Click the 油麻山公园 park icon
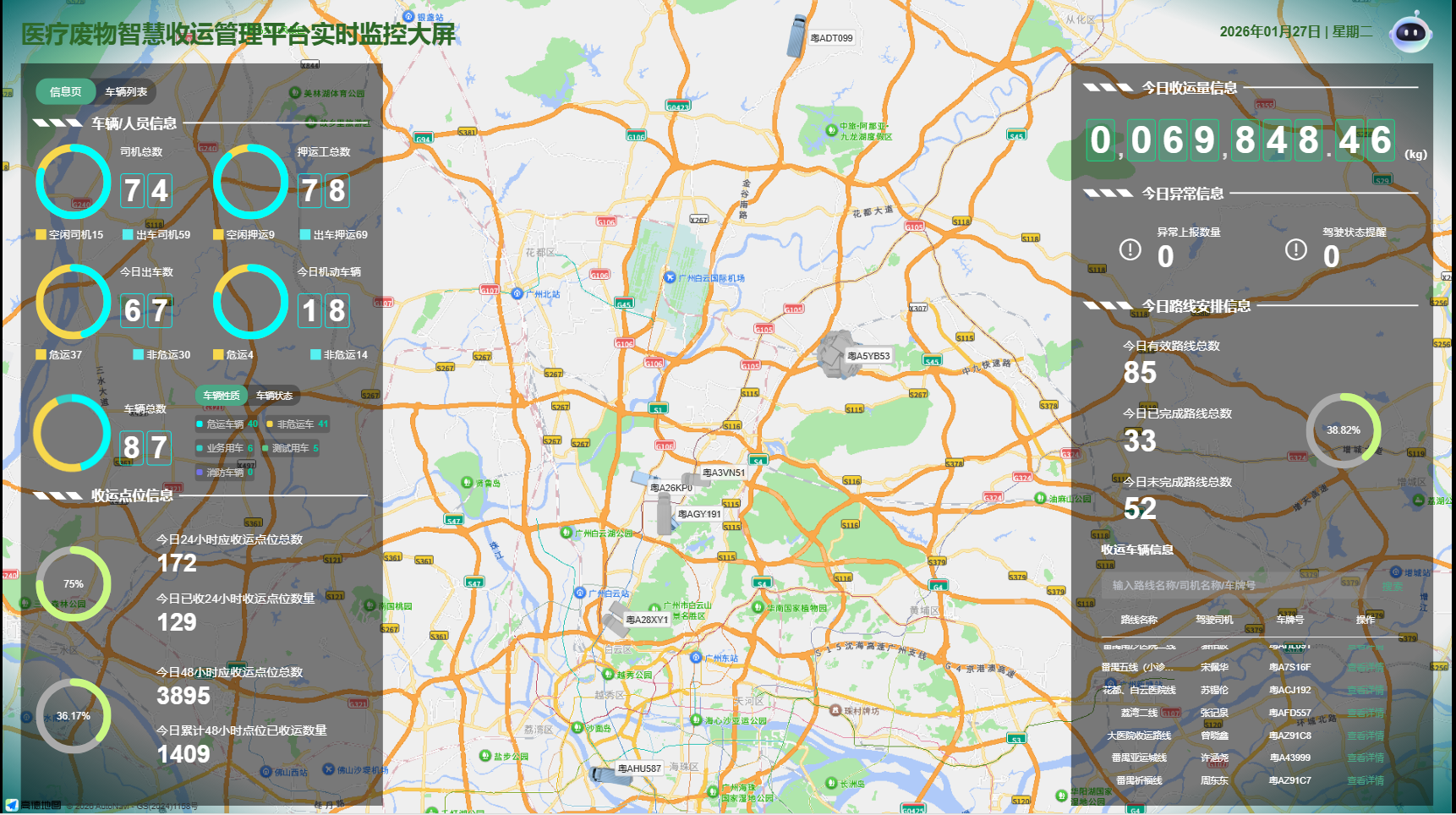 click(1040, 498)
